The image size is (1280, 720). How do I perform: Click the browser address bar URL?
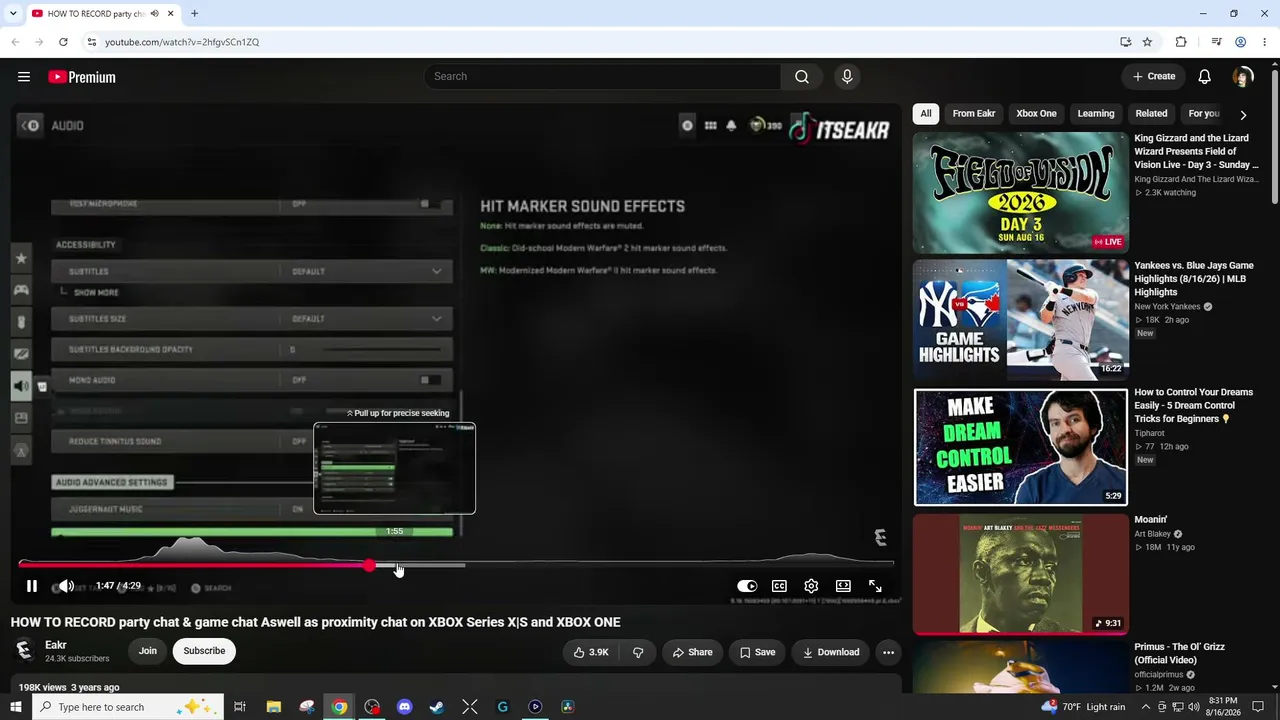click(182, 42)
